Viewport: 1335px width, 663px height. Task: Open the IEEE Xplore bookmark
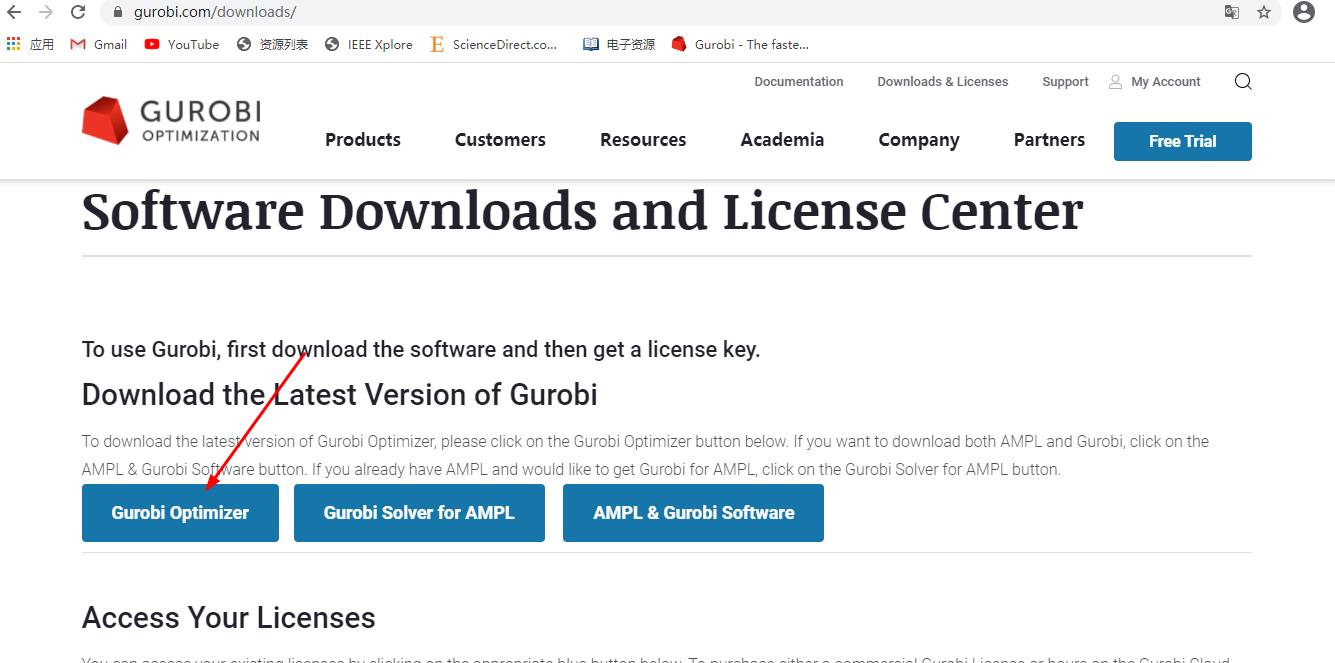tap(368, 44)
